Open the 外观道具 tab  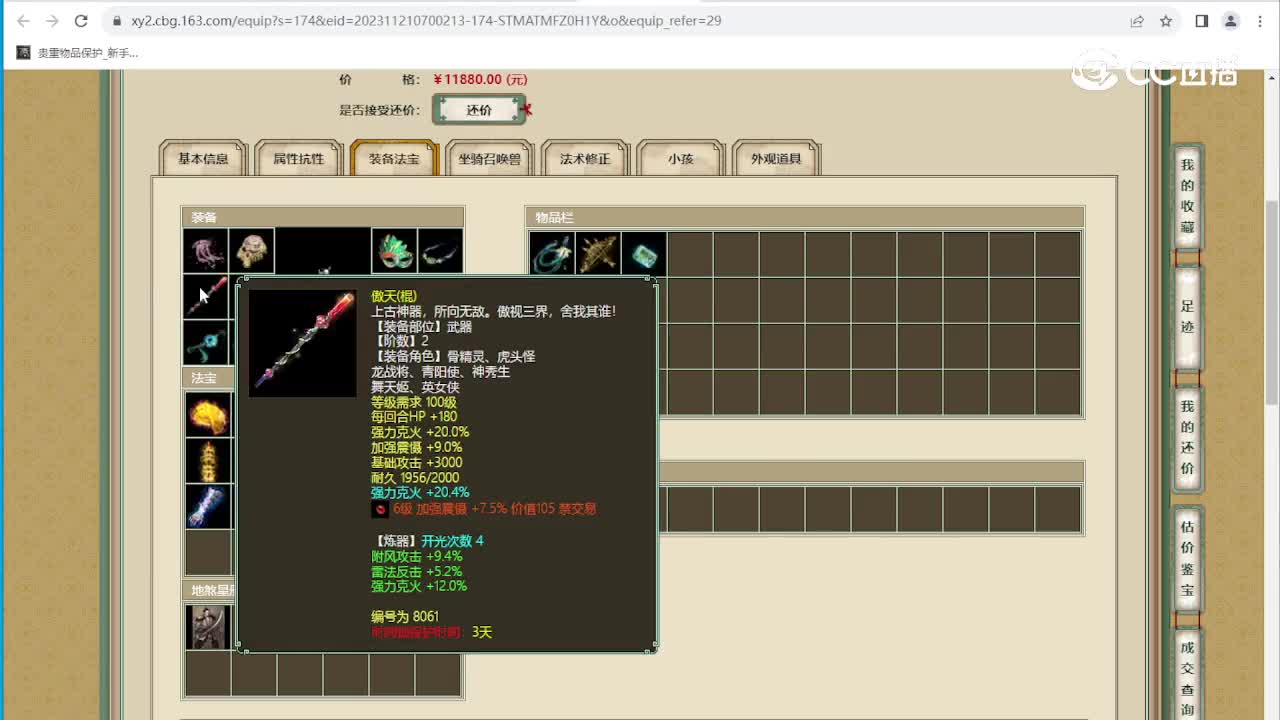click(x=776, y=158)
